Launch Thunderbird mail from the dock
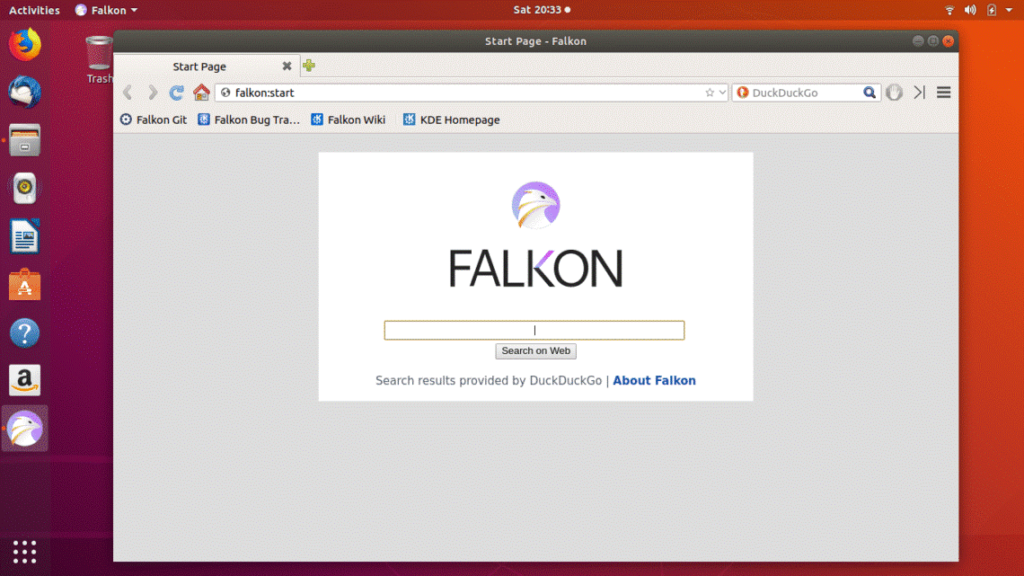The width and height of the screenshot is (1024, 576). (x=25, y=92)
